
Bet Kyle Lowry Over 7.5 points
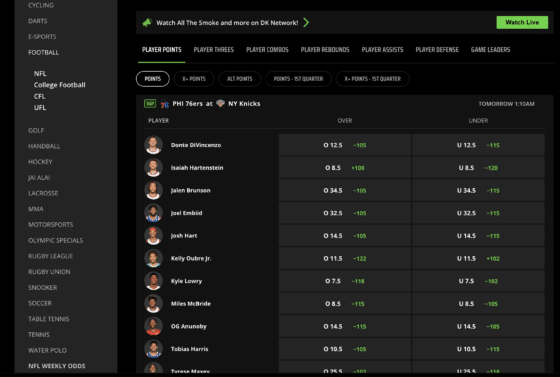tap(345, 281)
